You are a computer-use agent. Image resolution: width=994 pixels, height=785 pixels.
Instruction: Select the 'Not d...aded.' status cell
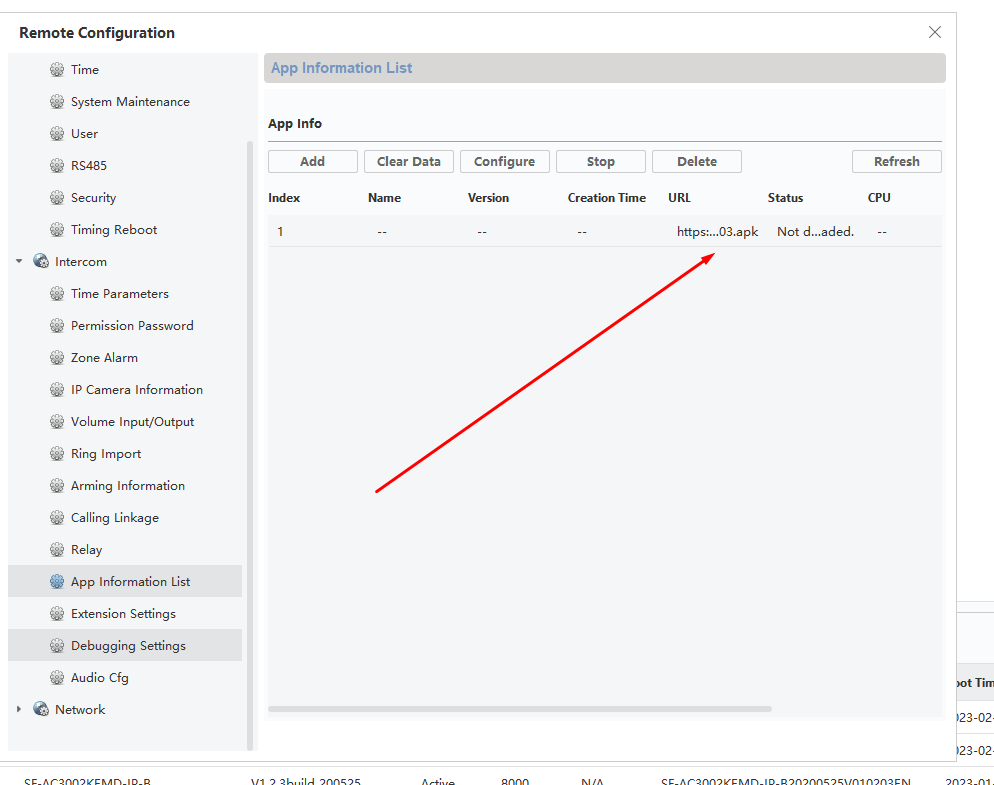pyautogui.click(x=815, y=231)
